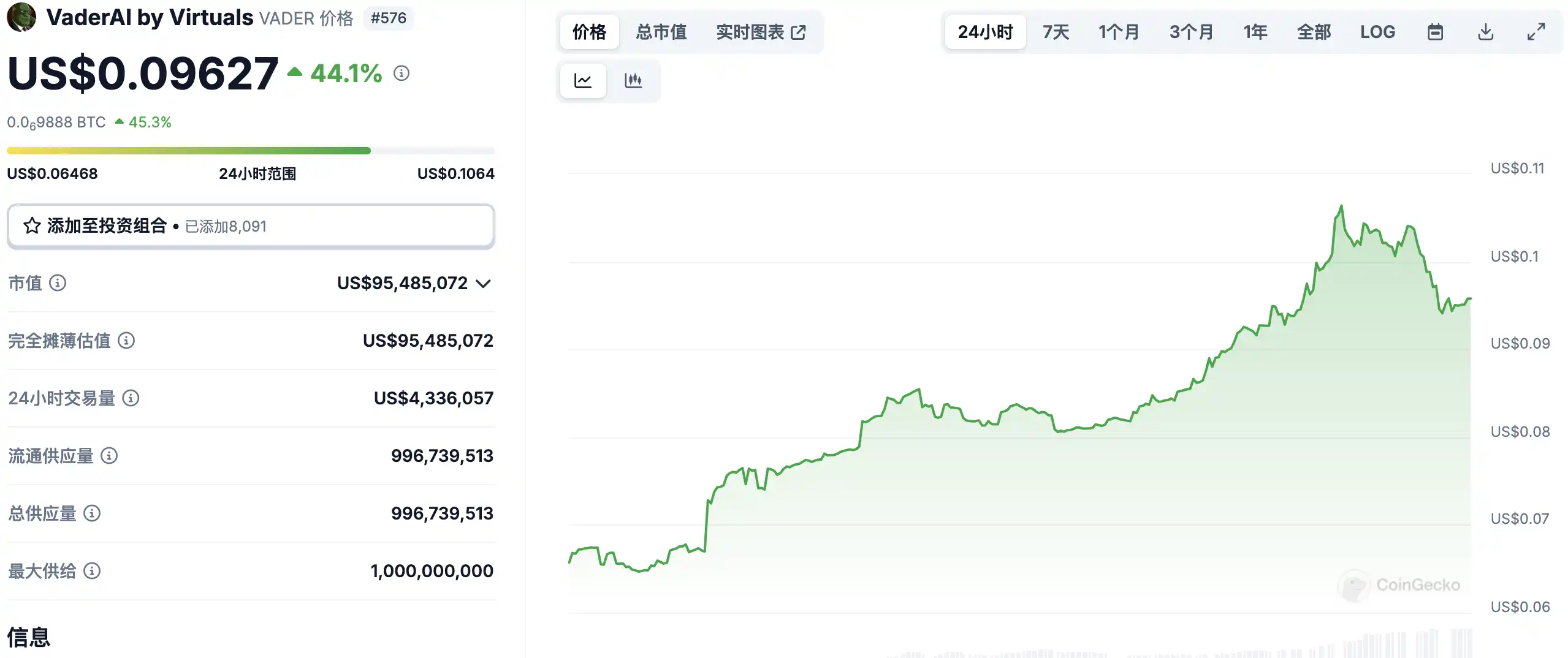Switch to the candlestick chart icon
Viewport: 1568px width, 658px height.
click(633, 80)
